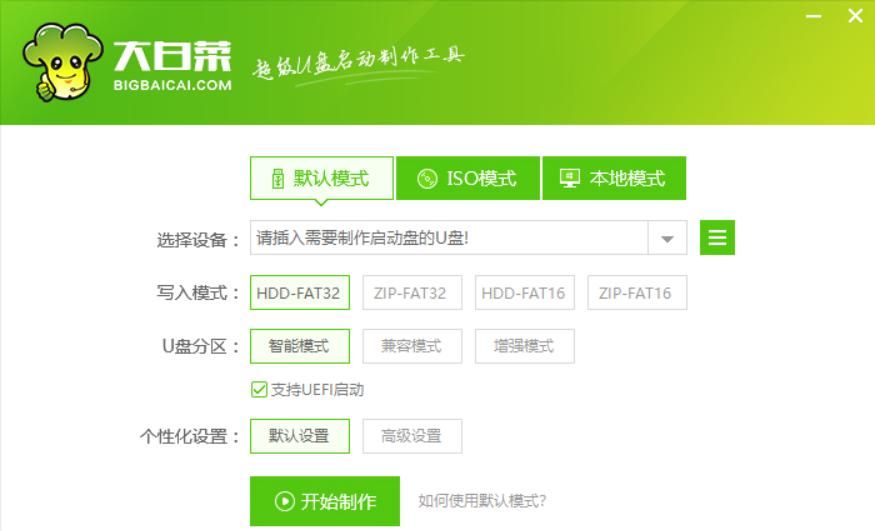Choose 兼容模式 partition option
Screen dimensions: 875x531
pyautogui.click(x=412, y=346)
